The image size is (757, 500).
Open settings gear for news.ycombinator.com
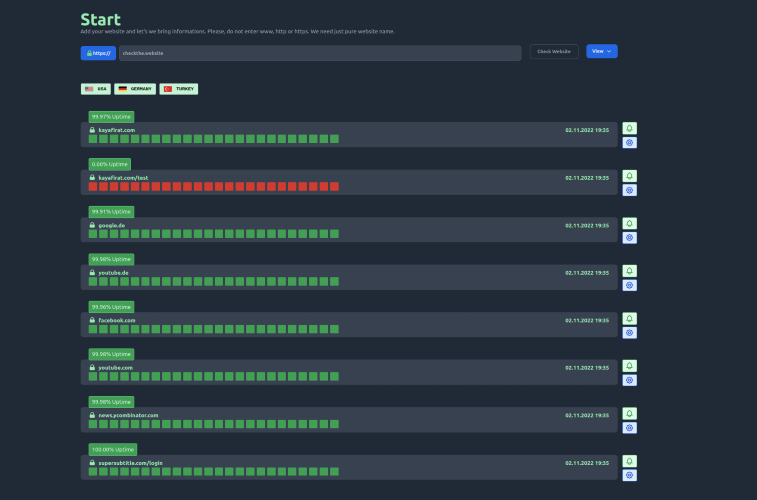[x=629, y=428]
